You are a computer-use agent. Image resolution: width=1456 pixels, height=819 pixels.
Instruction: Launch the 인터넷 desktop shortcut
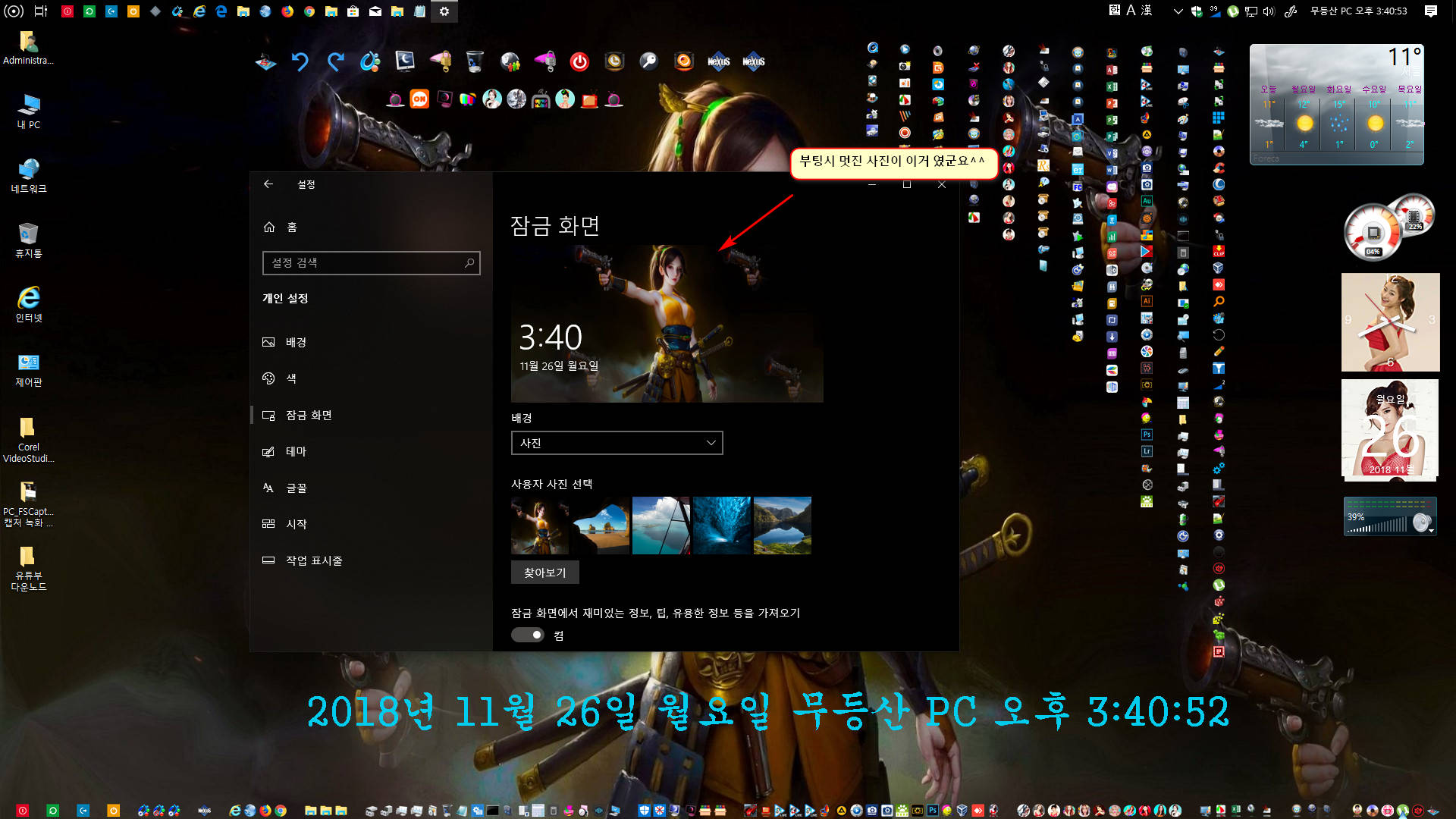pos(29,305)
